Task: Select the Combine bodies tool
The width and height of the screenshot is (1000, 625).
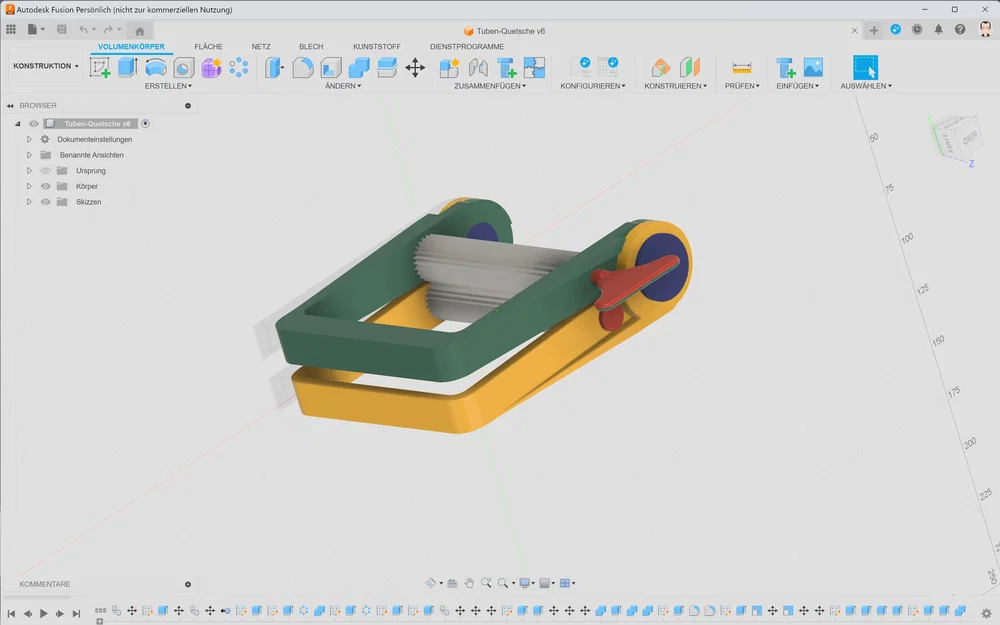Action: coord(359,67)
